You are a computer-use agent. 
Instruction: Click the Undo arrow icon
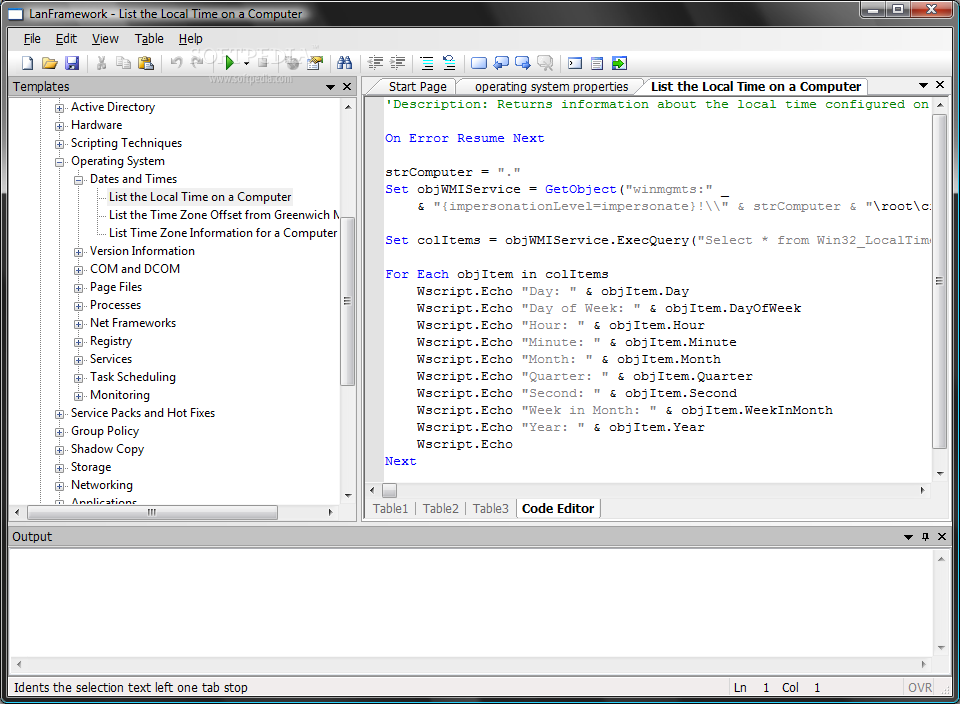coord(176,62)
